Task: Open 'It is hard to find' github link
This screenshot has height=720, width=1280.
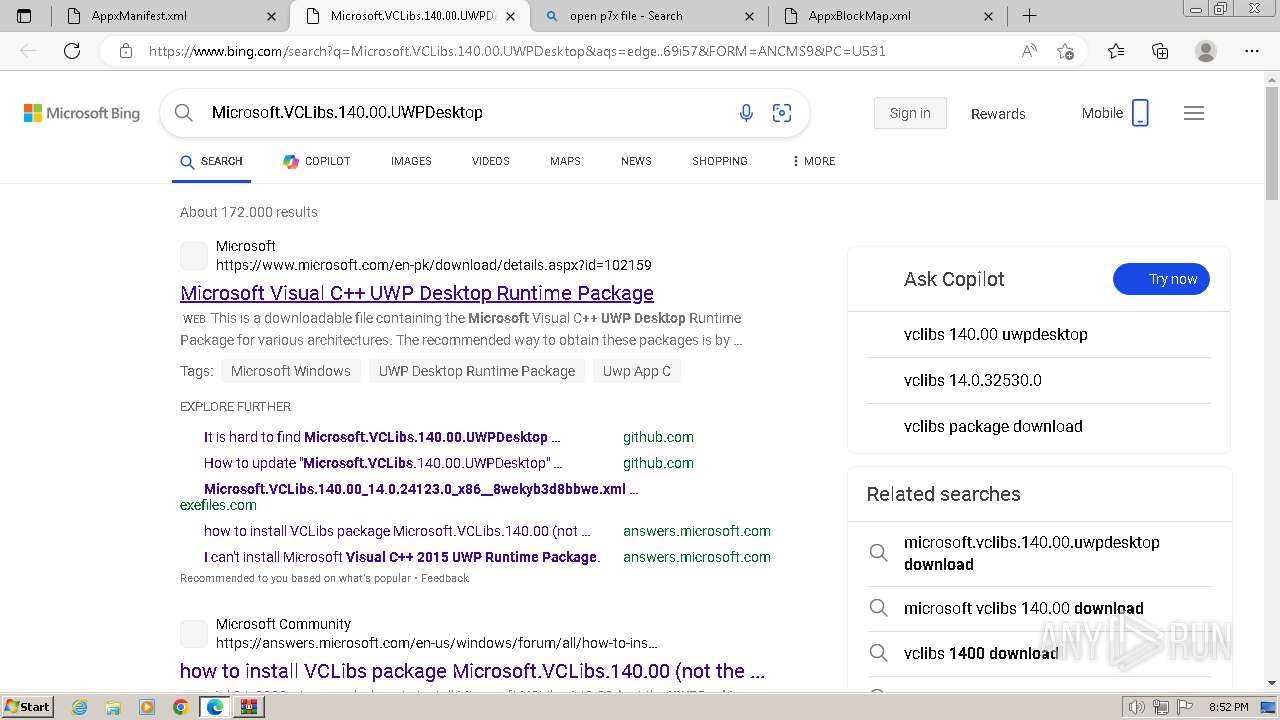Action: click(x=382, y=437)
